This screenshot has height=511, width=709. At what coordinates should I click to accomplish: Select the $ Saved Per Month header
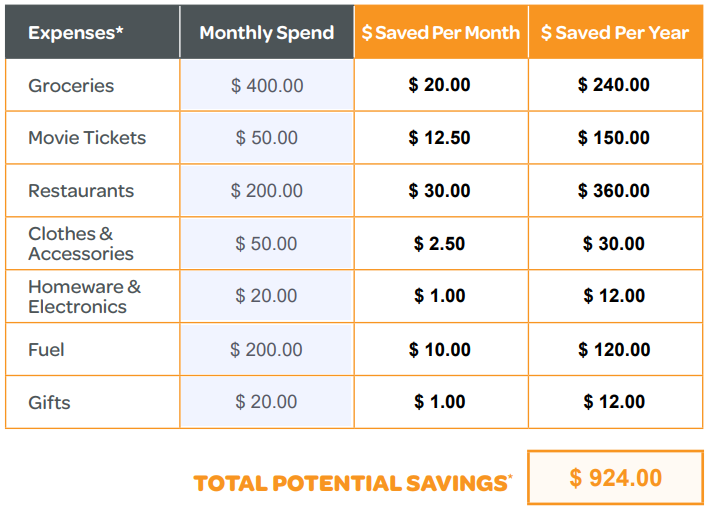click(x=441, y=32)
